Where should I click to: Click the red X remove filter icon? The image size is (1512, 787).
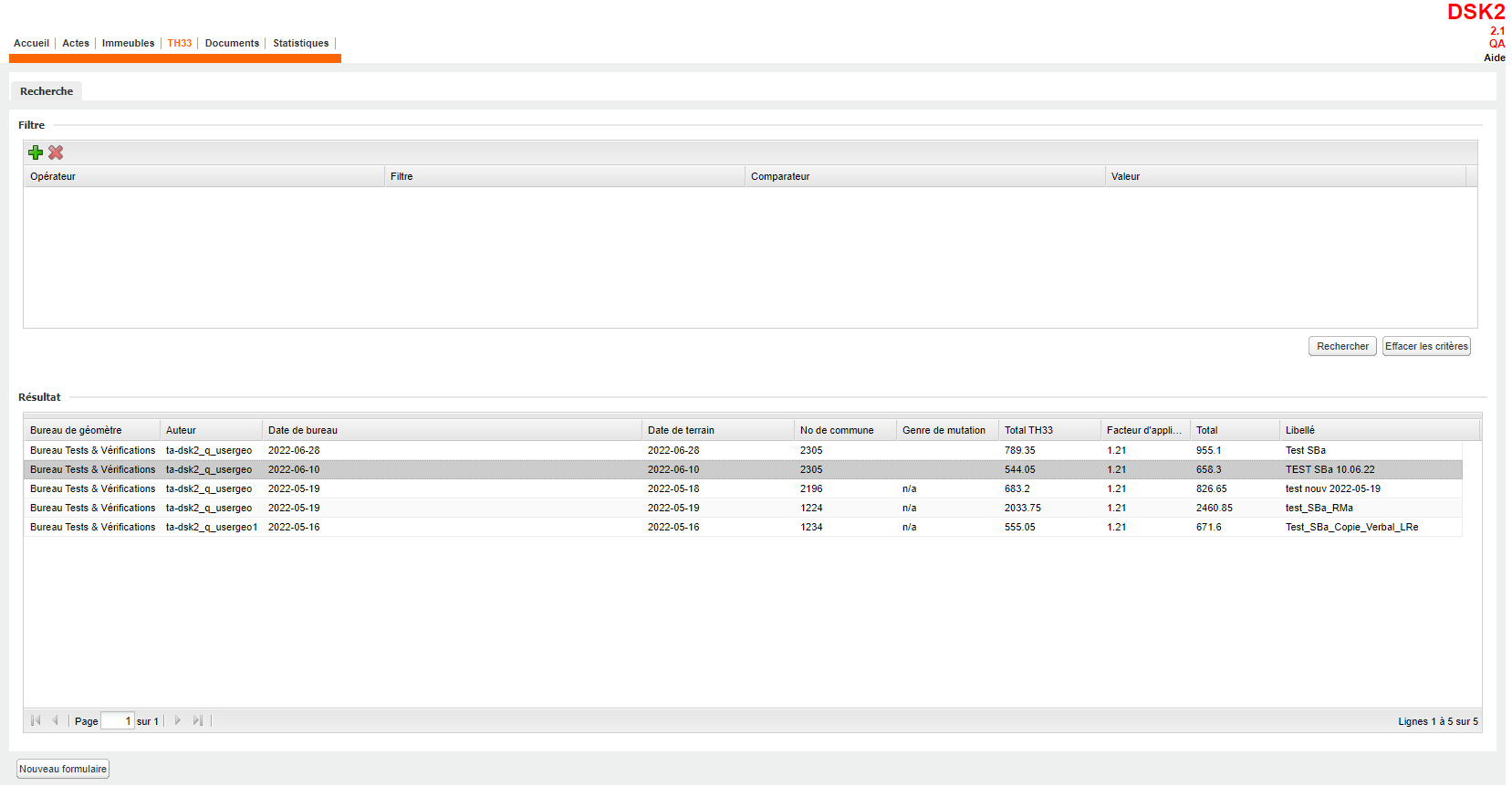coord(56,152)
